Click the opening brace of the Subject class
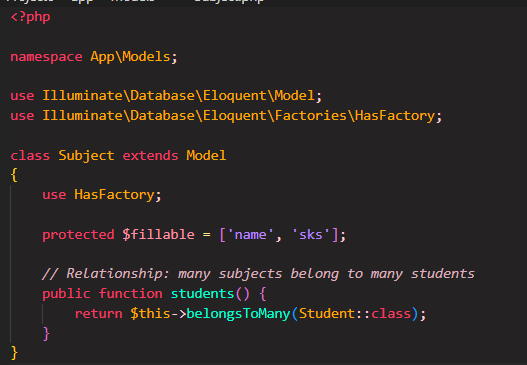The height and width of the screenshot is (365, 527). [x=14, y=175]
